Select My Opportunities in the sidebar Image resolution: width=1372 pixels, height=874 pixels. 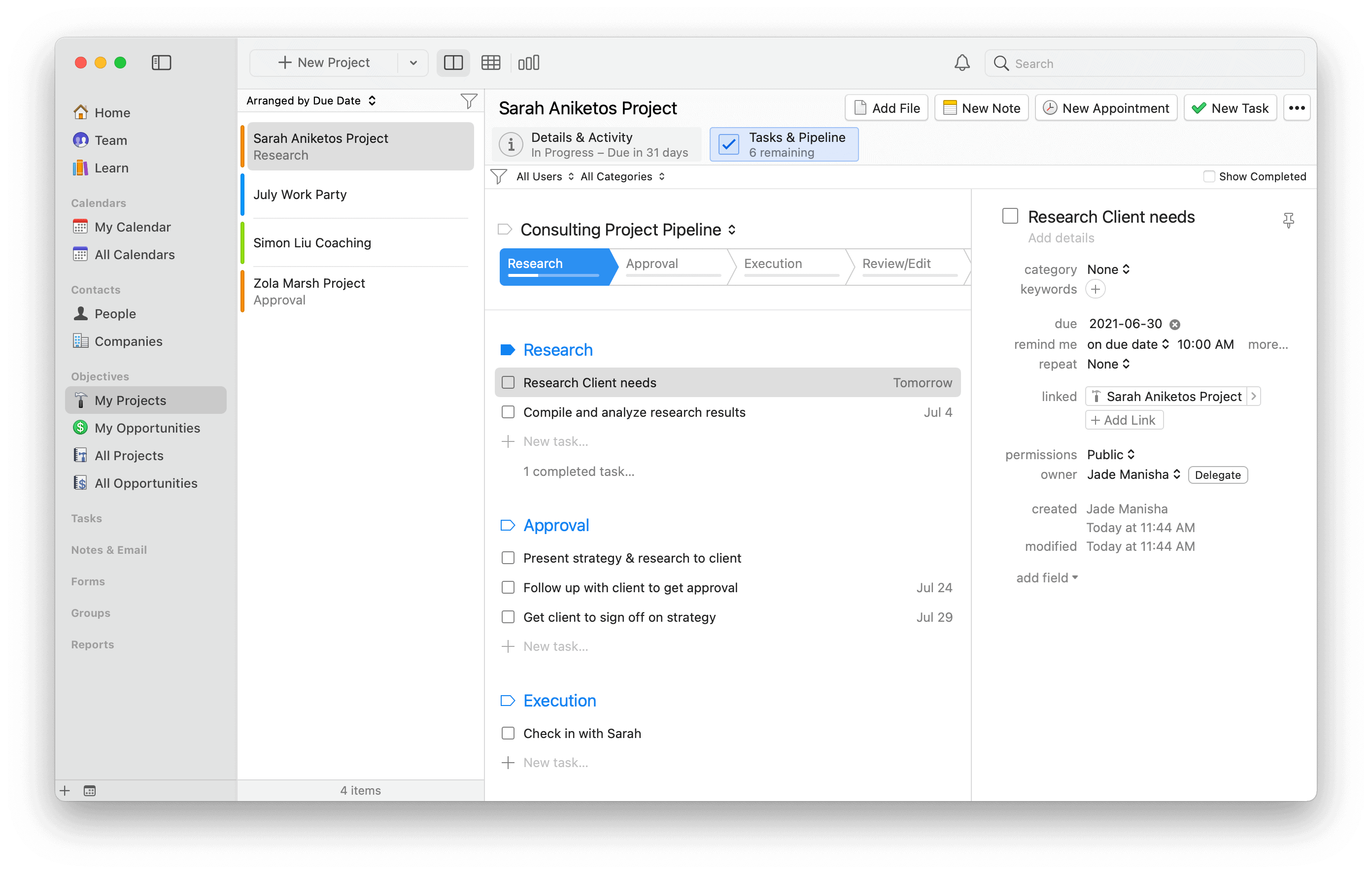[x=147, y=428]
